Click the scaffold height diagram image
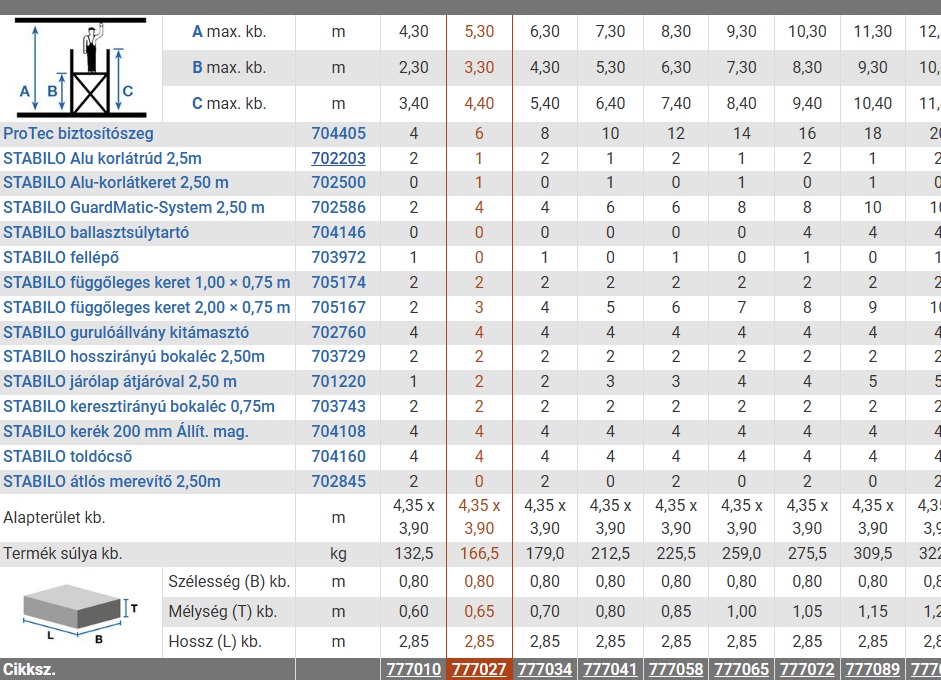The width and height of the screenshot is (941, 680). pyautogui.click(x=80, y=67)
